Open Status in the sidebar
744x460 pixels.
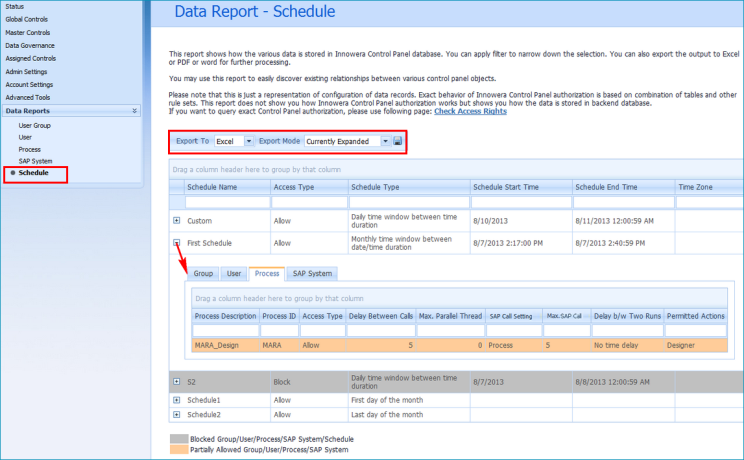15,7
